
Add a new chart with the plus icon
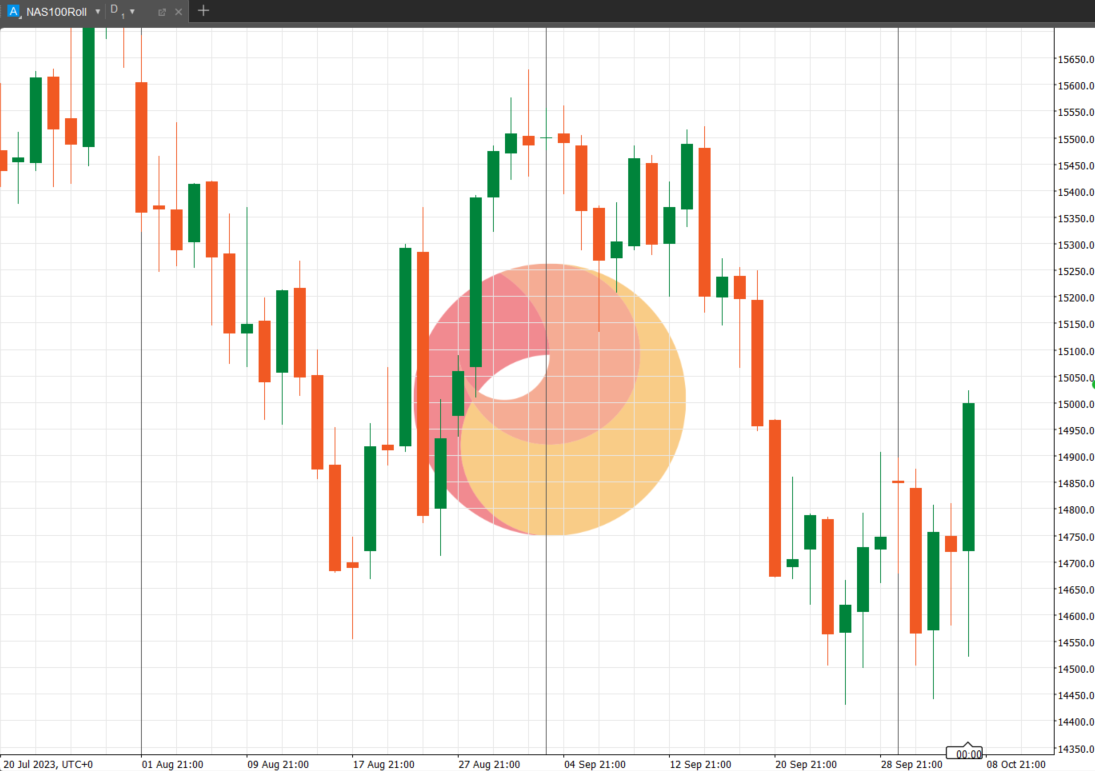203,10
